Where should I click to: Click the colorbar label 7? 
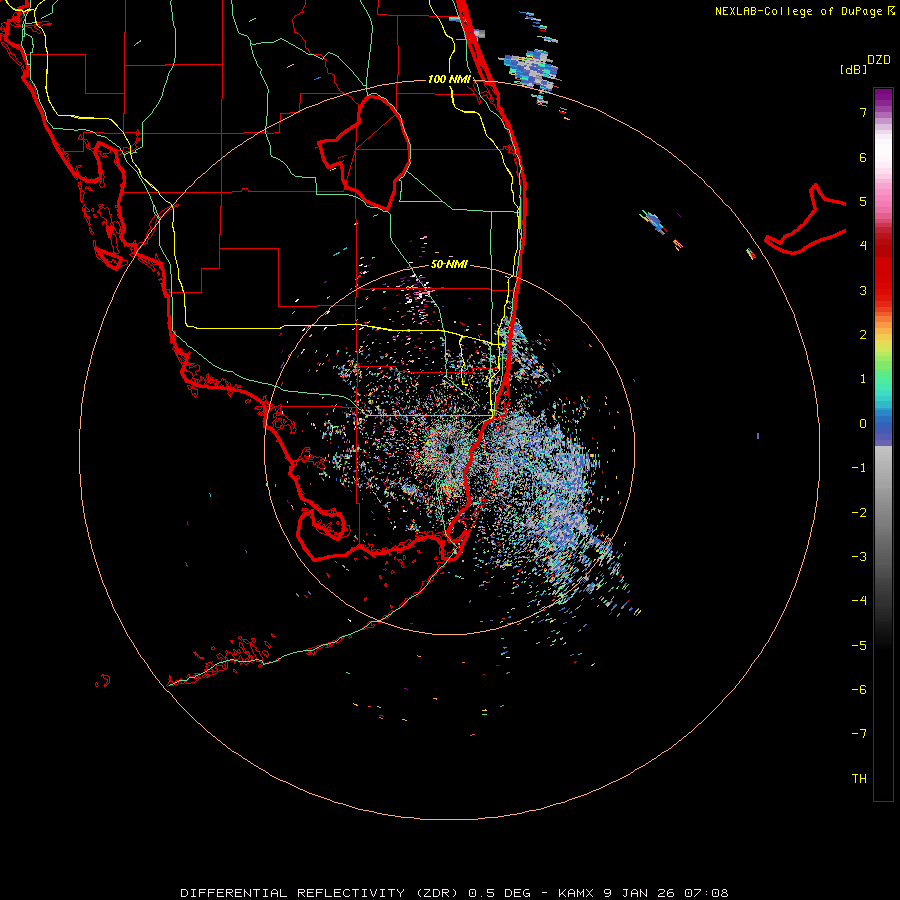pyautogui.click(x=863, y=112)
